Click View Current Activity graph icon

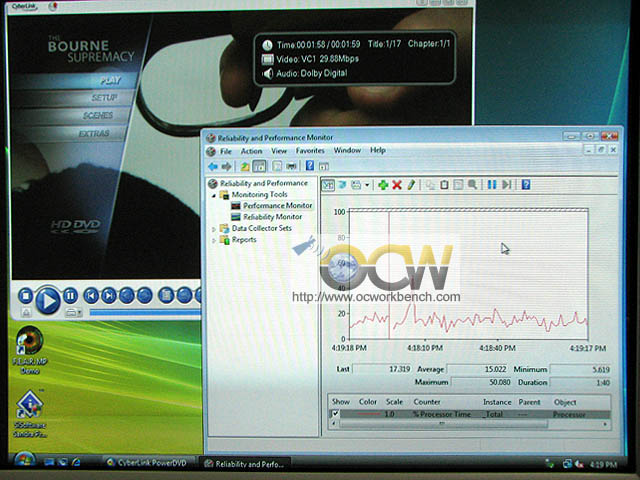coord(328,185)
